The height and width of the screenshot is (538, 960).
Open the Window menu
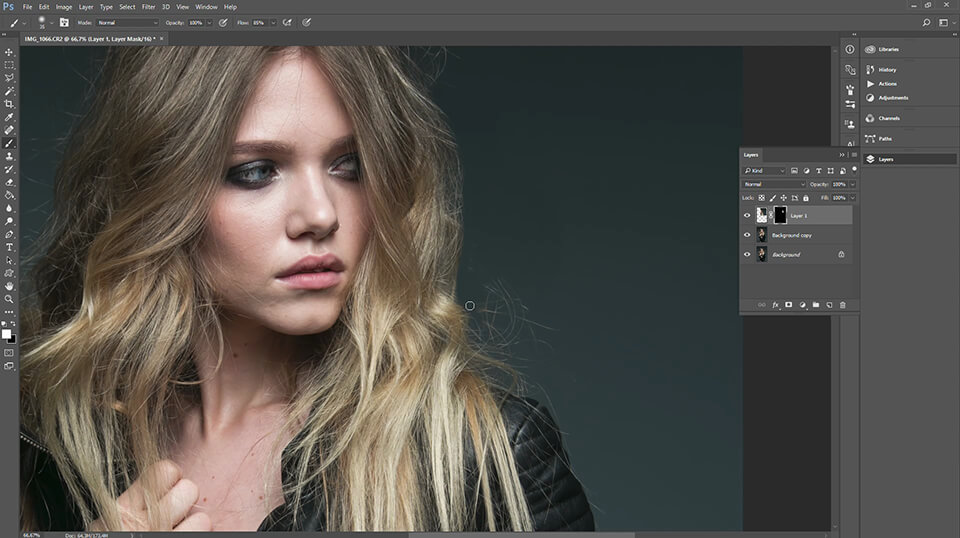[206, 7]
